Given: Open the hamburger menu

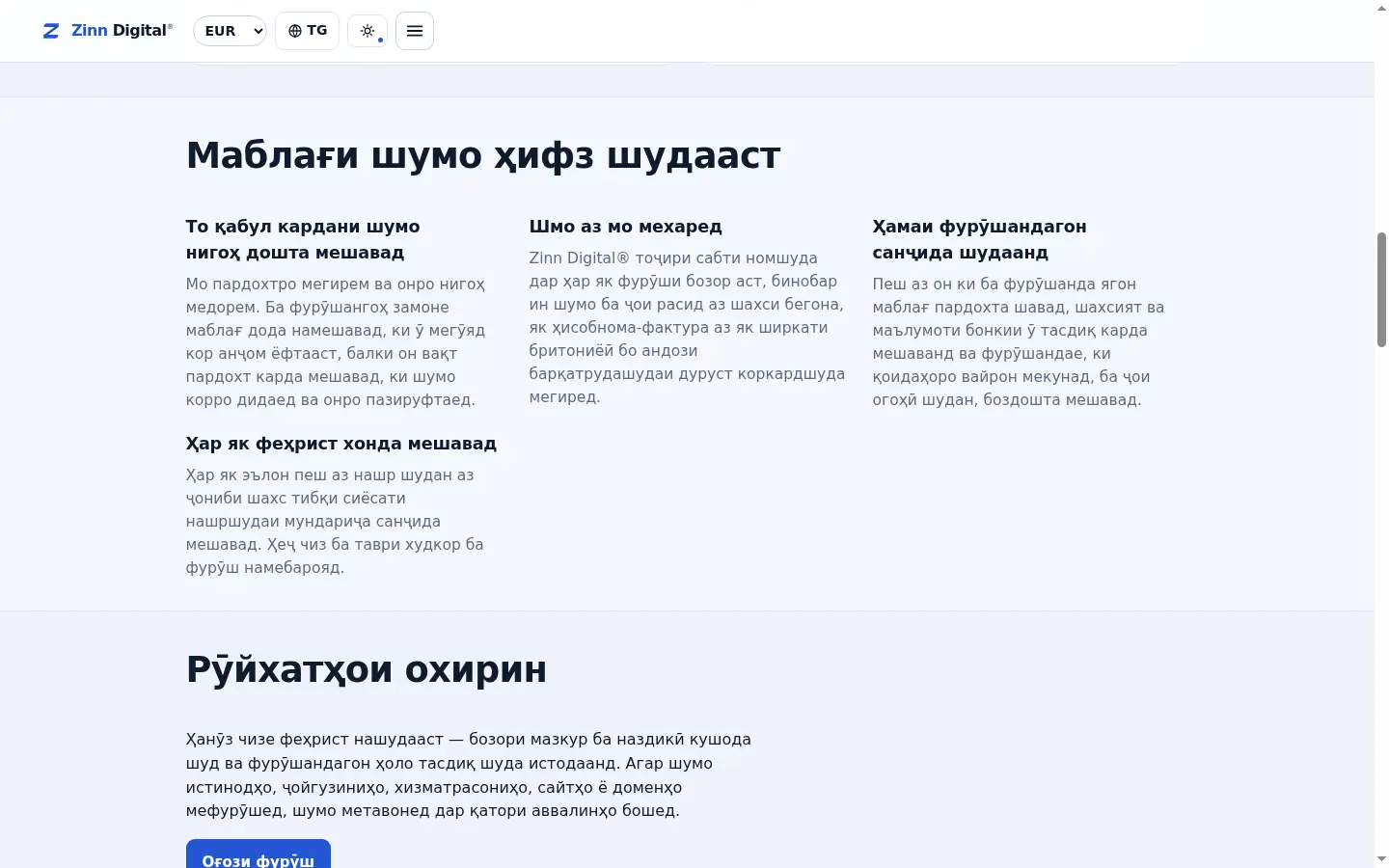Looking at the screenshot, I should coord(415,31).
